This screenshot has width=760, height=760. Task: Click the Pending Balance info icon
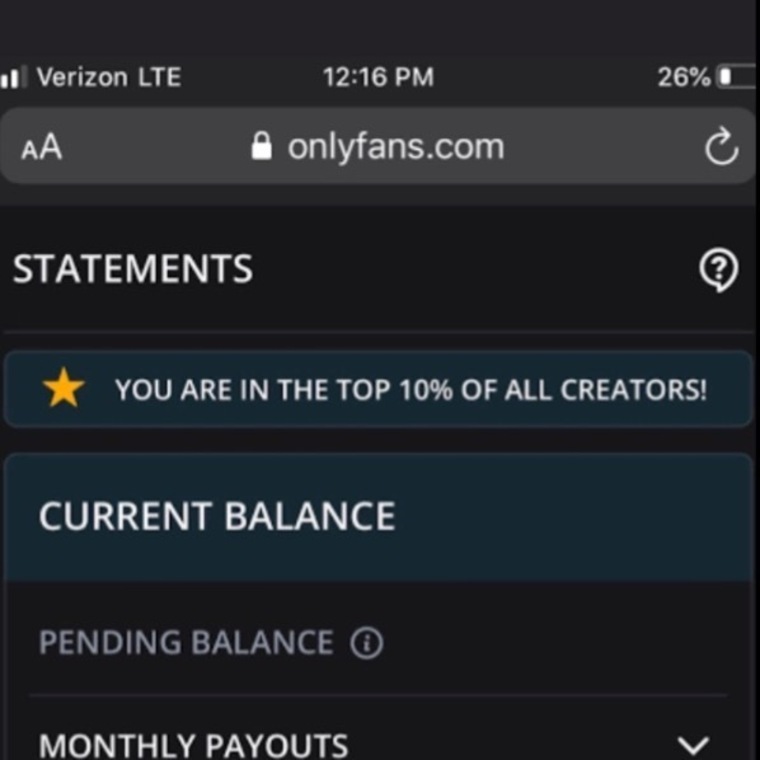366,643
